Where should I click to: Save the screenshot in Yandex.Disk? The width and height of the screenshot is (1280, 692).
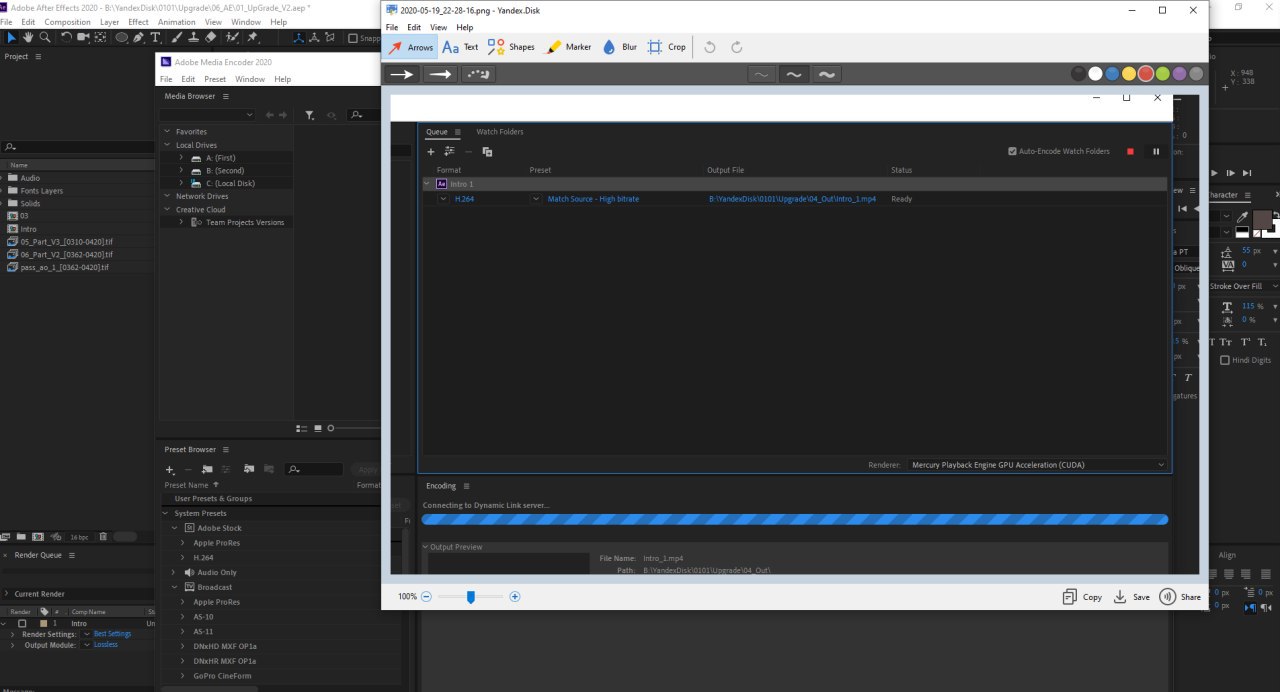coord(1131,596)
